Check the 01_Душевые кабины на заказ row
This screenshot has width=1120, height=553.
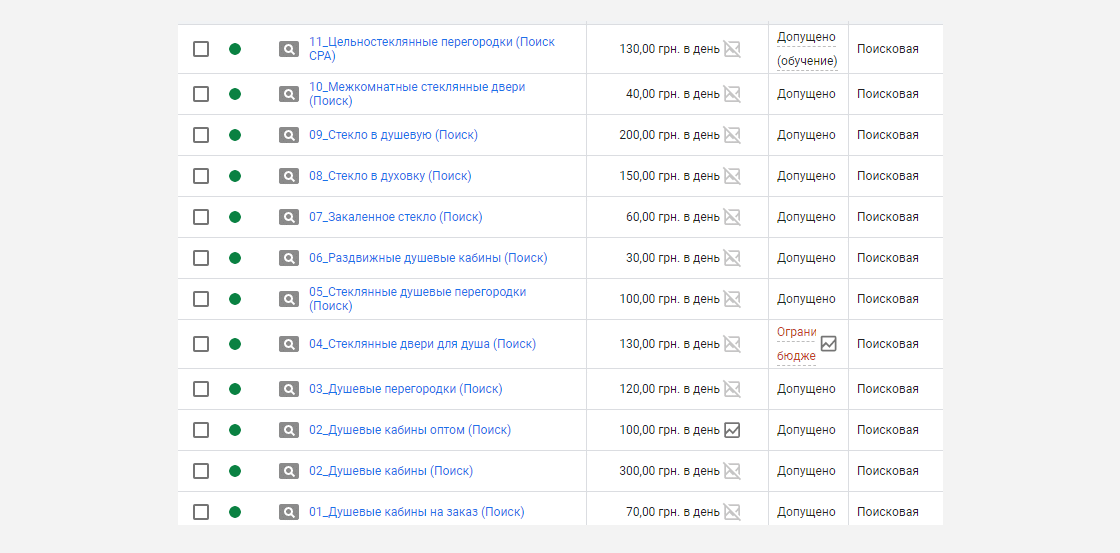pyautogui.click(x=201, y=512)
